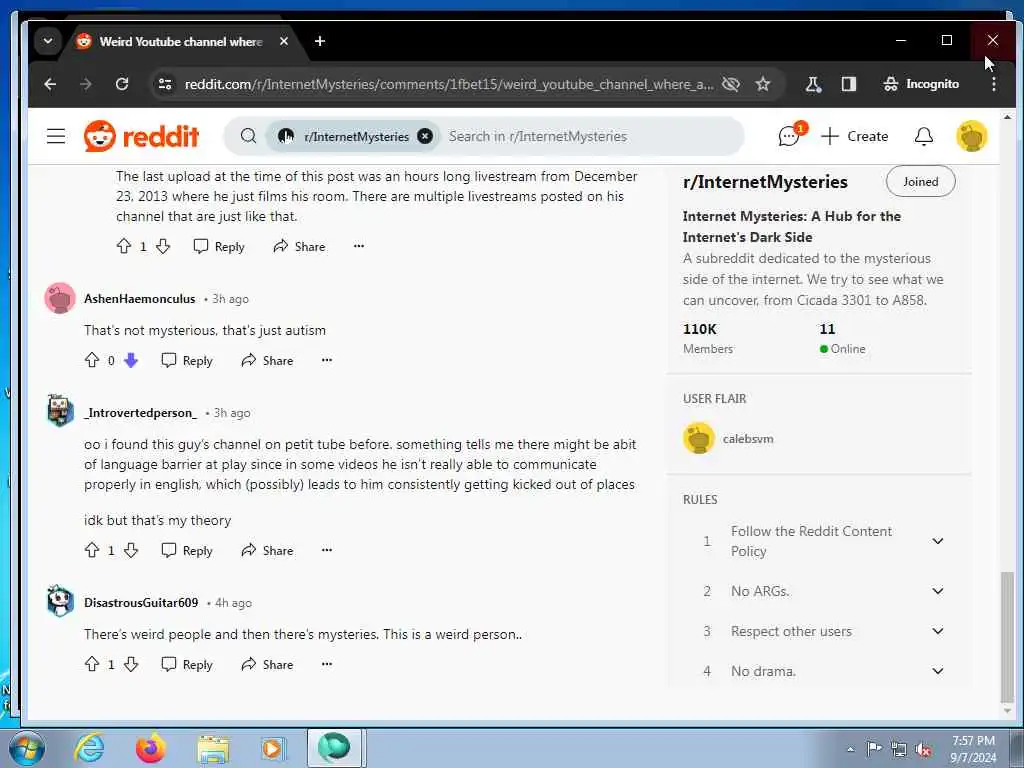Open the r/InternetMysteries sidebar title link

pyautogui.click(x=765, y=182)
